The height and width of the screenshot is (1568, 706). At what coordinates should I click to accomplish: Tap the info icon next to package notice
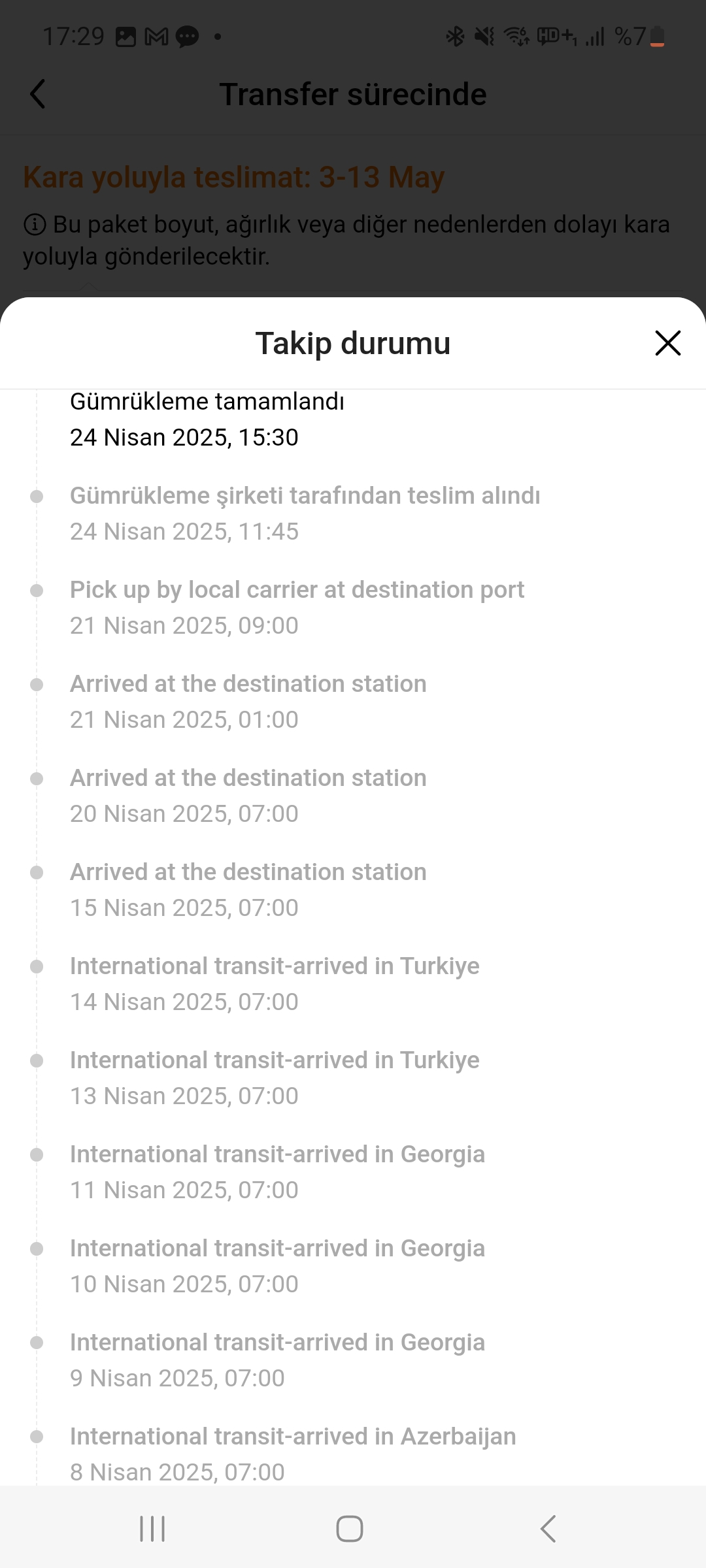(x=35, y=225)
